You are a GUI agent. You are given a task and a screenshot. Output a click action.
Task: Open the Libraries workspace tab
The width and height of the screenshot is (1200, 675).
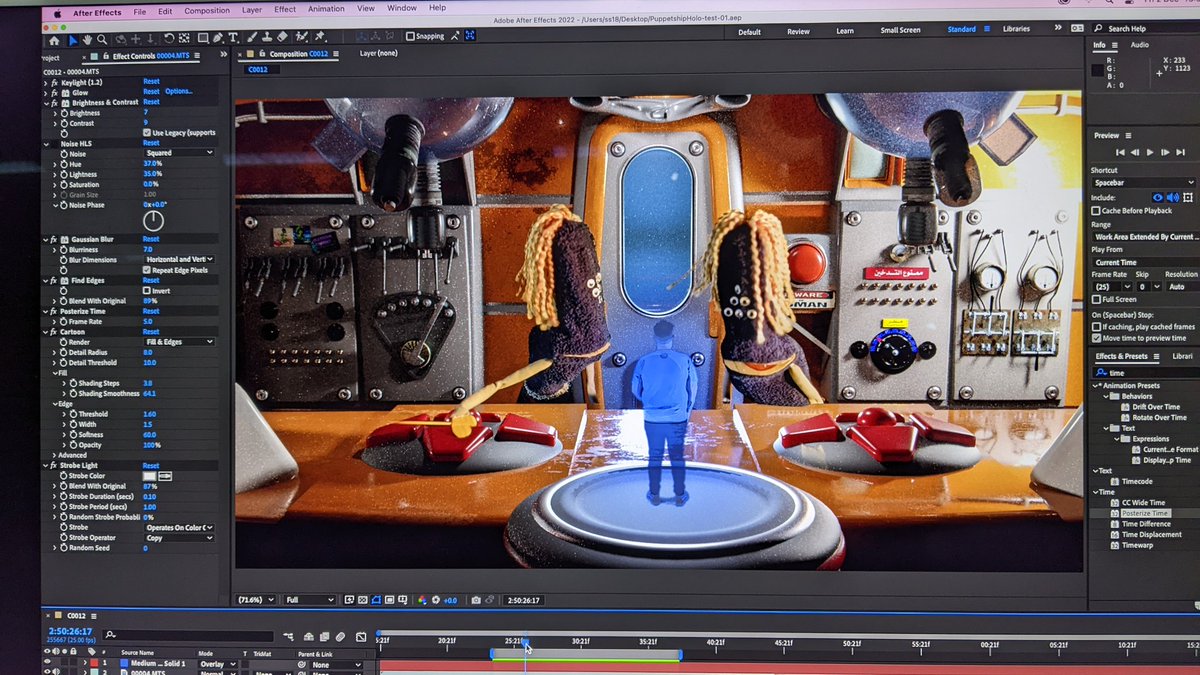click(x=1016, y=29)
